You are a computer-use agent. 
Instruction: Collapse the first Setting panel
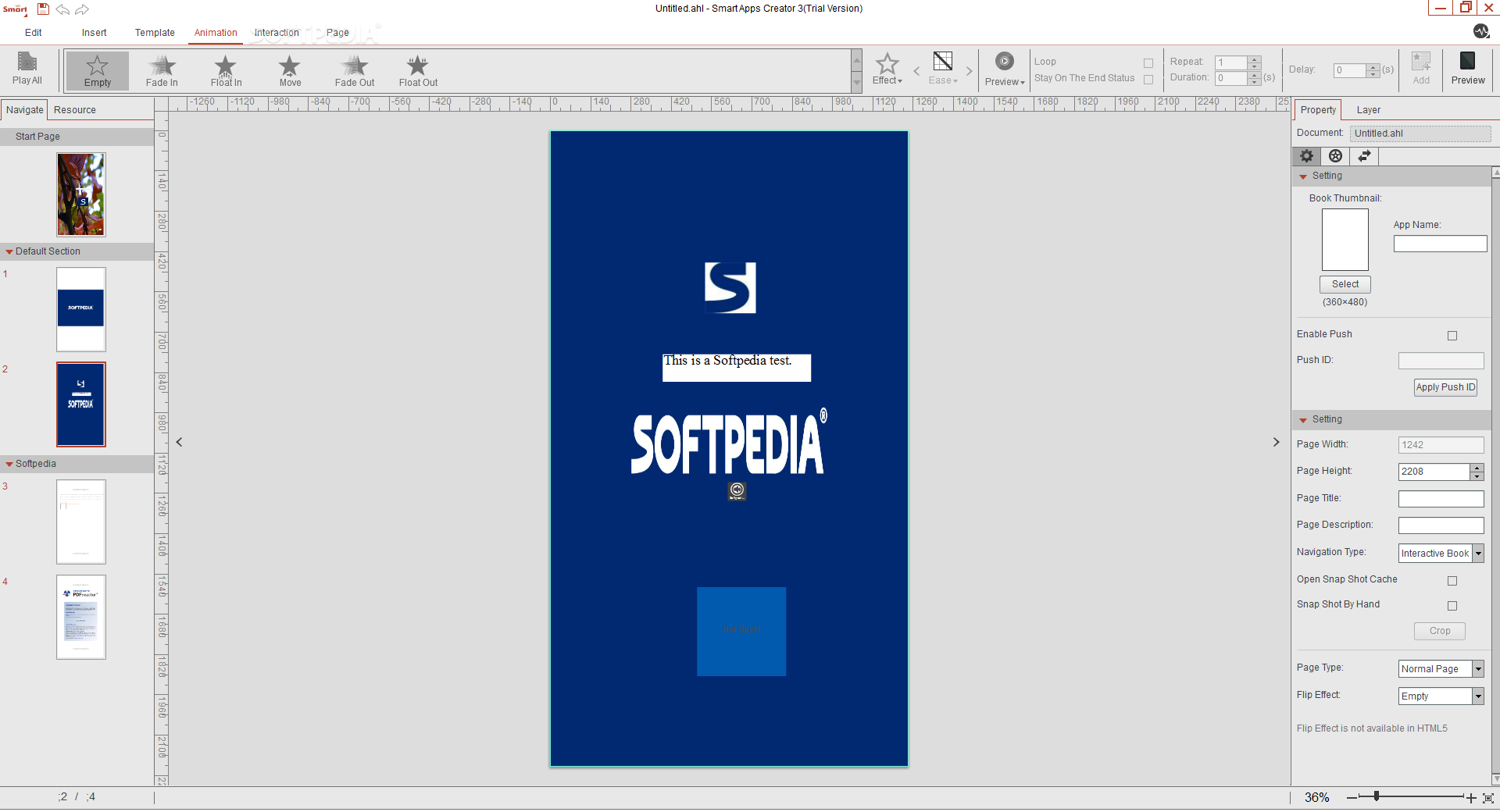(1303, 177)
